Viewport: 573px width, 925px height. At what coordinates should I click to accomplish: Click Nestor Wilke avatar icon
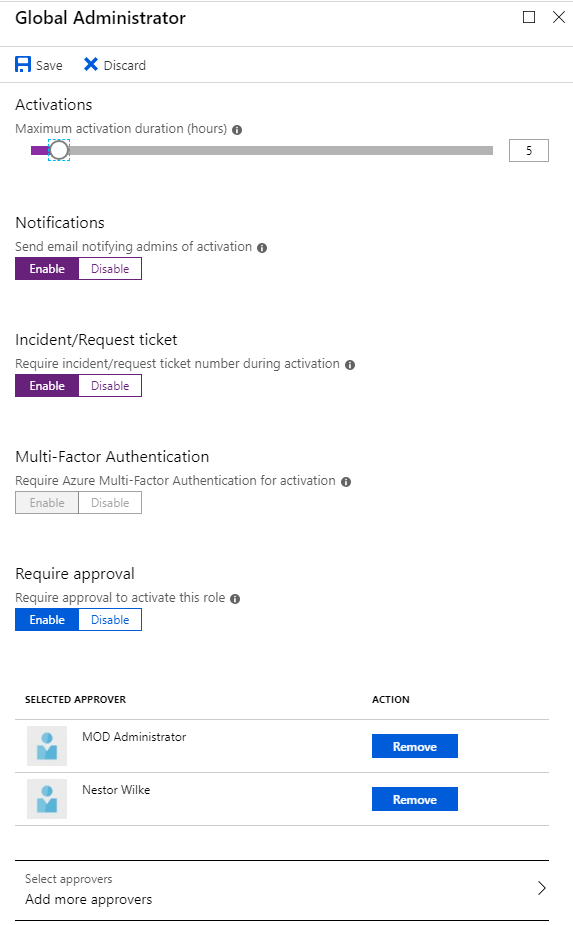[x=47, y=799]
